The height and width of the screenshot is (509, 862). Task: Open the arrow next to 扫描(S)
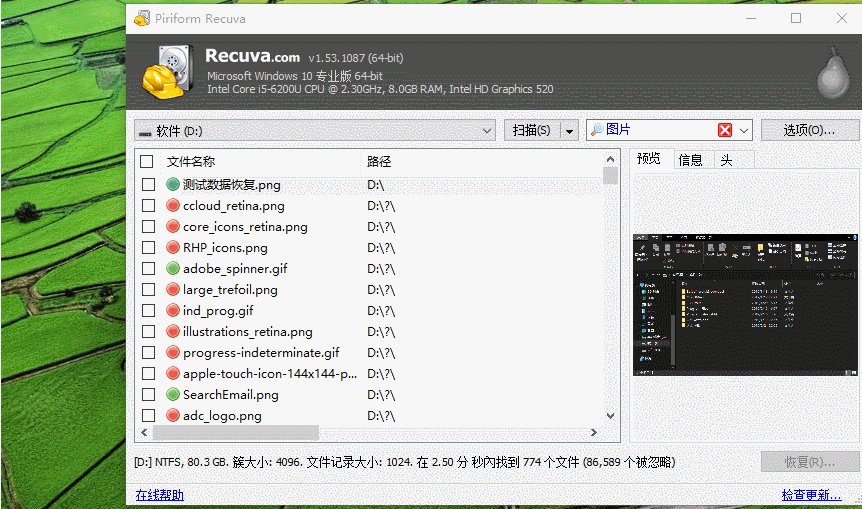570,131
